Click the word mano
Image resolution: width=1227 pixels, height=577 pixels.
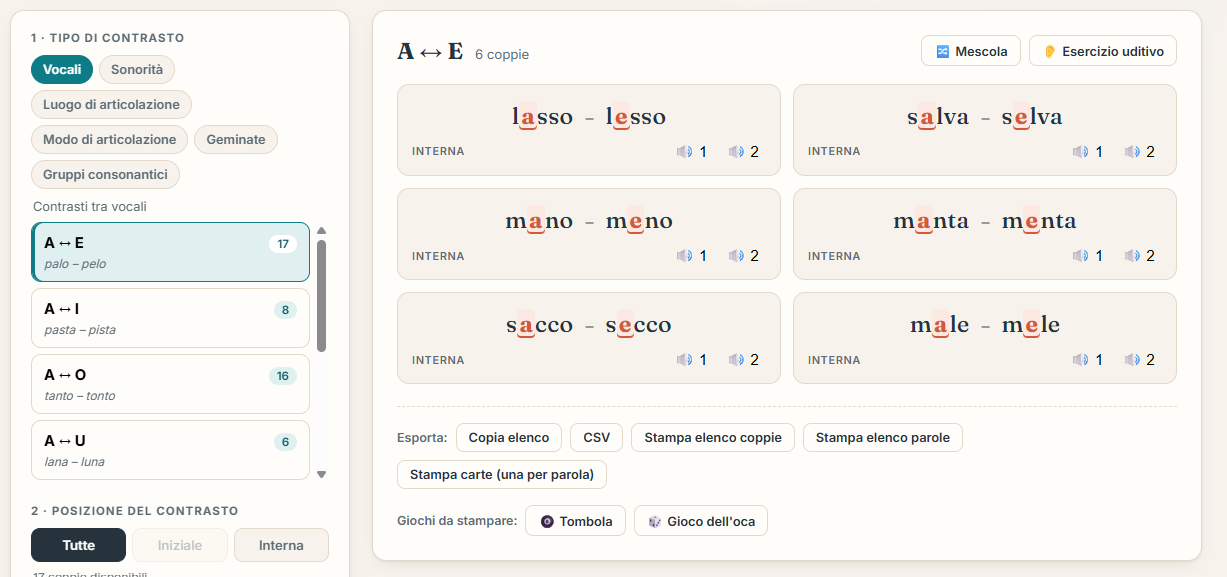pos(539,221)
